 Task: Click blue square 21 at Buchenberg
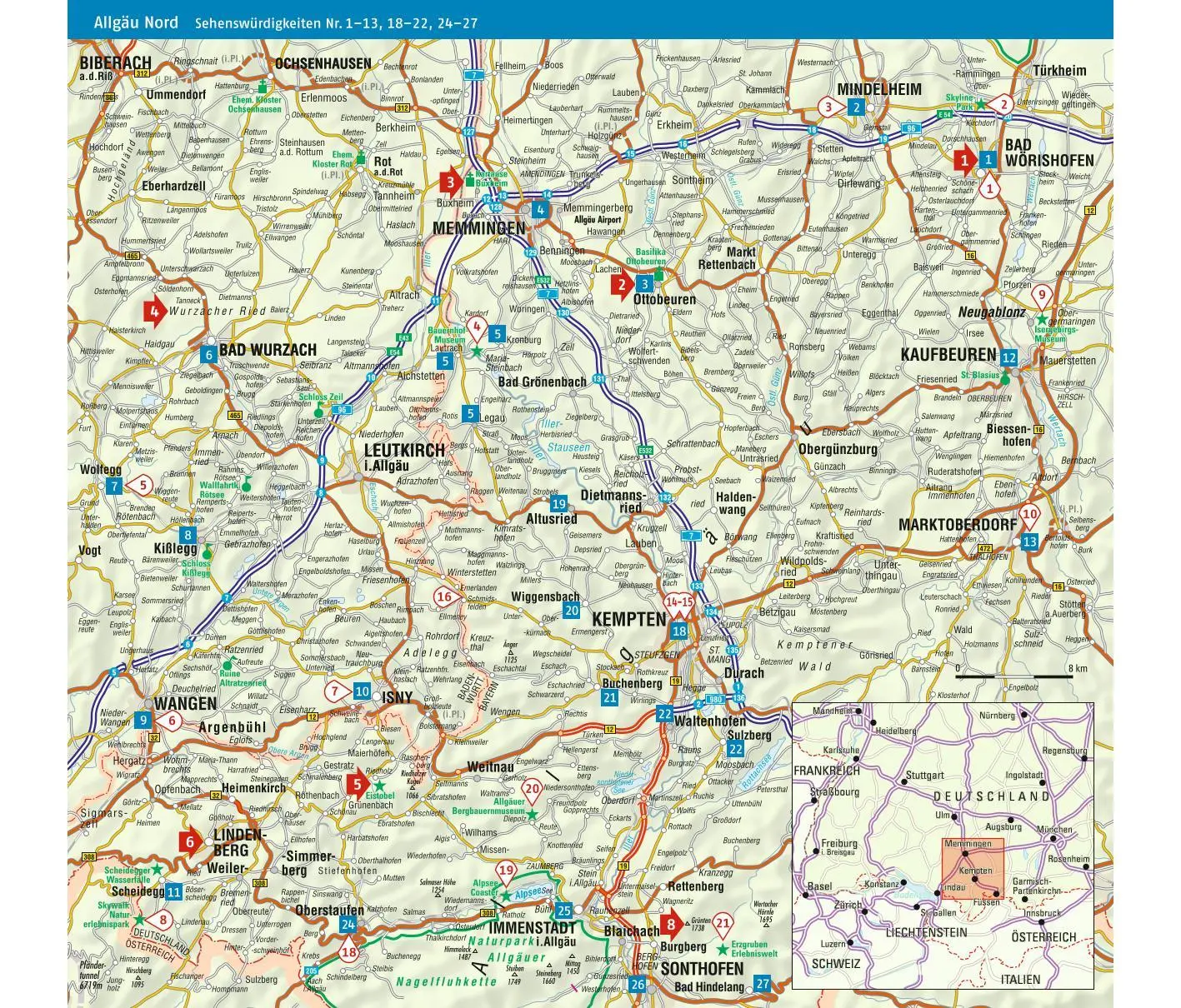[x=610, y=698]
